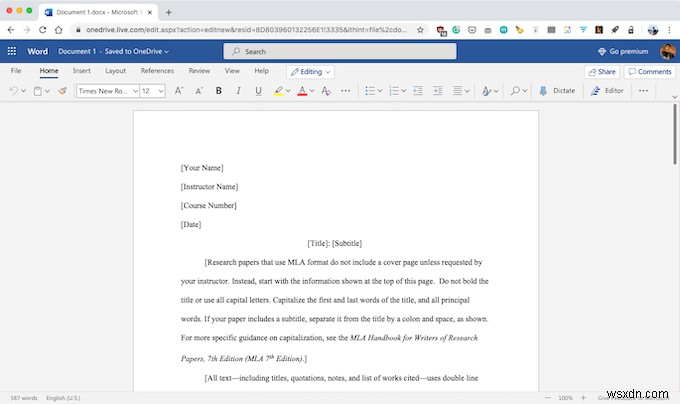Click the browser Back arrow
The image size is (680, 404).
coord(11,29)
